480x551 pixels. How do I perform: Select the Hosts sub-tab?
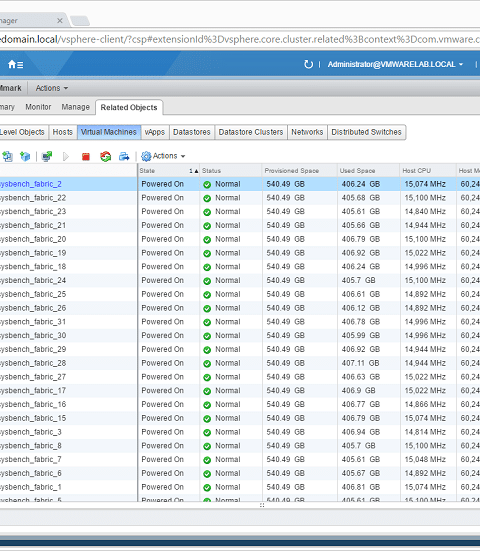63,132
